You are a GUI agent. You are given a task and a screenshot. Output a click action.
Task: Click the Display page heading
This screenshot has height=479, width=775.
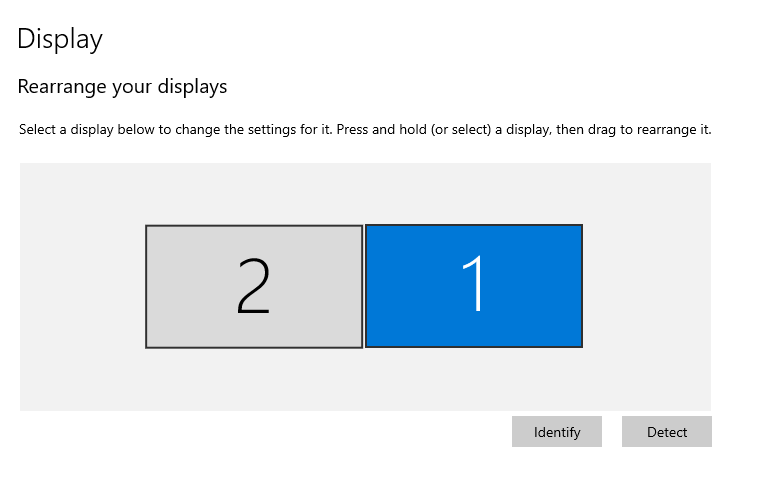60,40
